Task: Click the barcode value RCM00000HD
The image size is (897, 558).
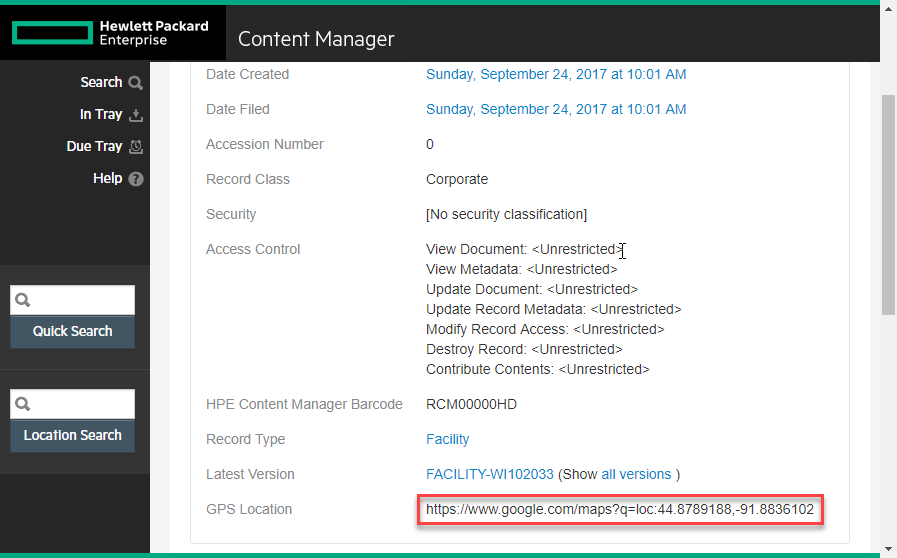Action: (x=471, y=405)
